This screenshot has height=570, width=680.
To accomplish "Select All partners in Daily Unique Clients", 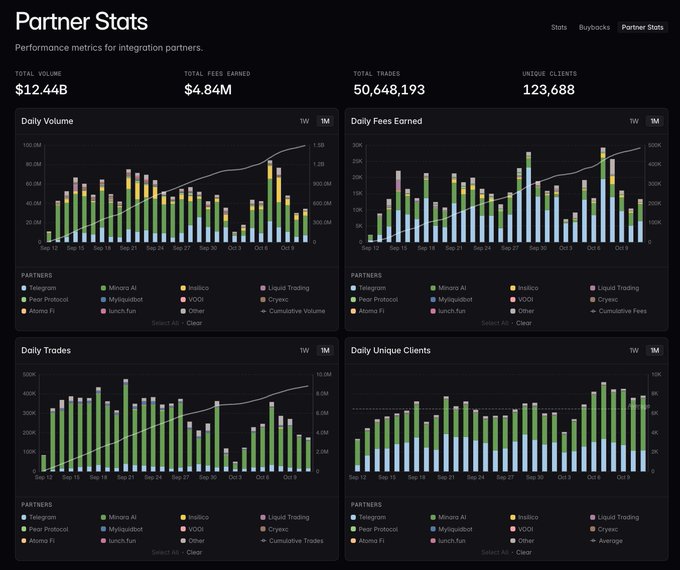I will [495, 553].
